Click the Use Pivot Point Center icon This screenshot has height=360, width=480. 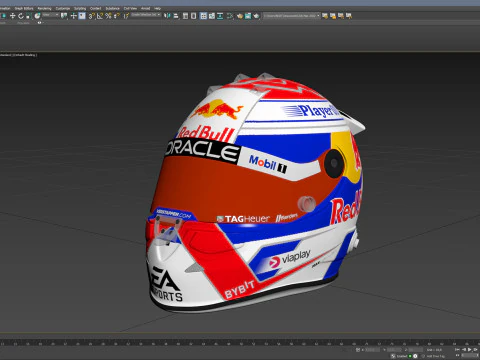click(64, 16)
